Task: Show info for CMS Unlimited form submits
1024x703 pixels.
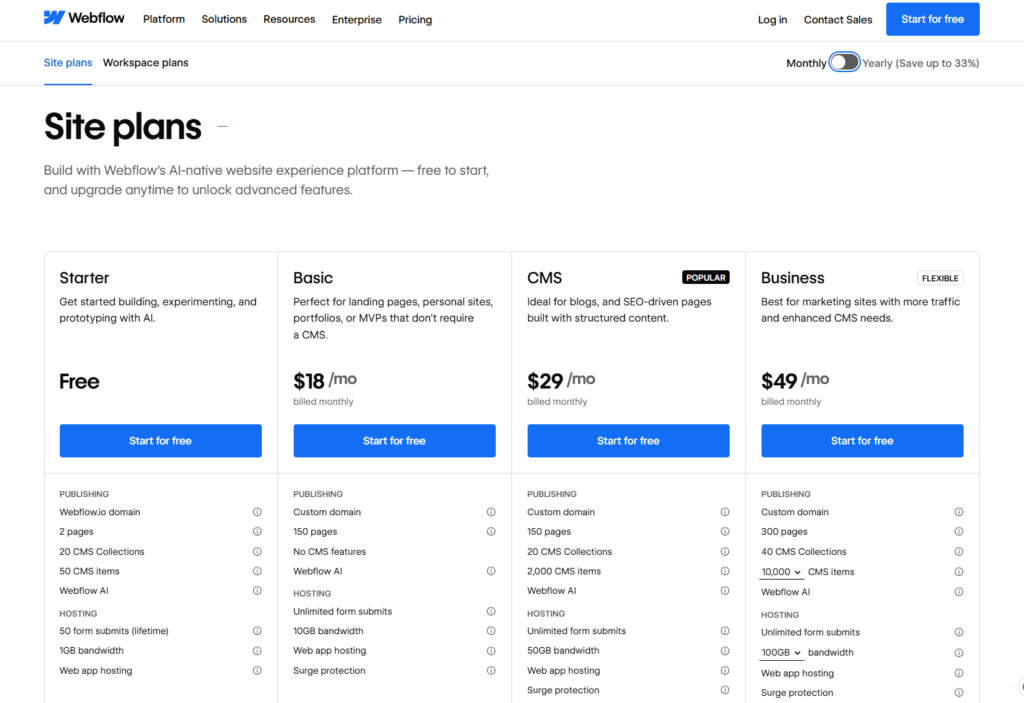Action: tap(725, 630)
